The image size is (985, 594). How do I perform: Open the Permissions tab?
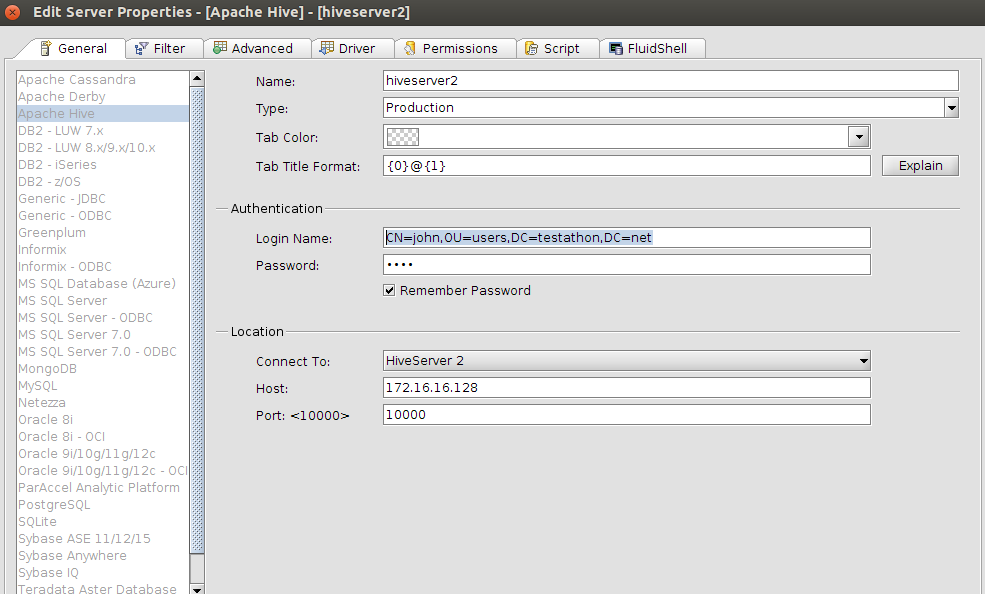coord(455,48)
